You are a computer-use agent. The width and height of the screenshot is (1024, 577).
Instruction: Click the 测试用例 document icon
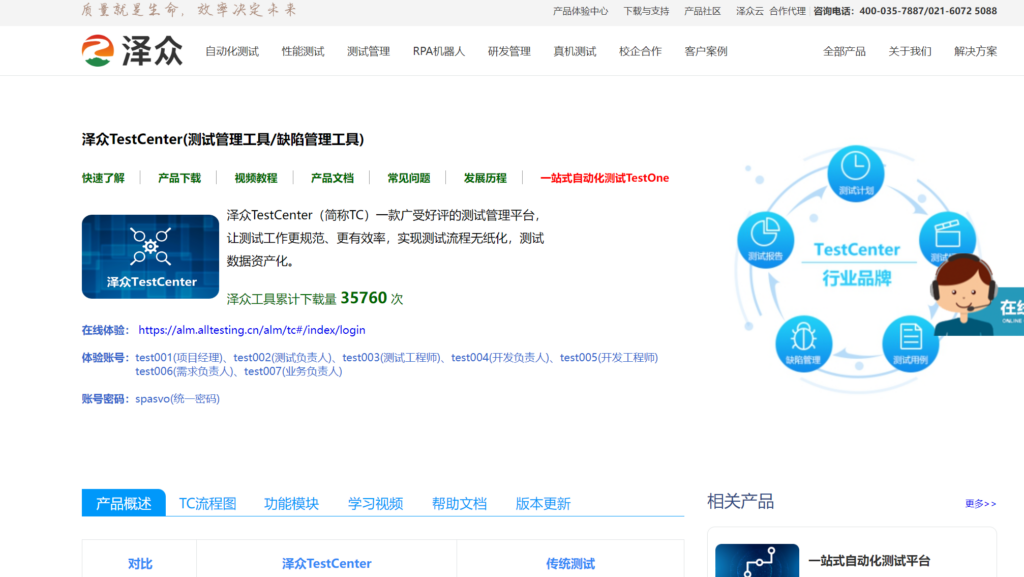coord(910,343)
